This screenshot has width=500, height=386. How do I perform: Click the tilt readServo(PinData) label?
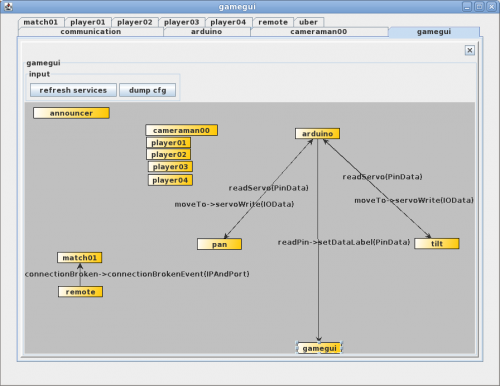coord(382,177)
